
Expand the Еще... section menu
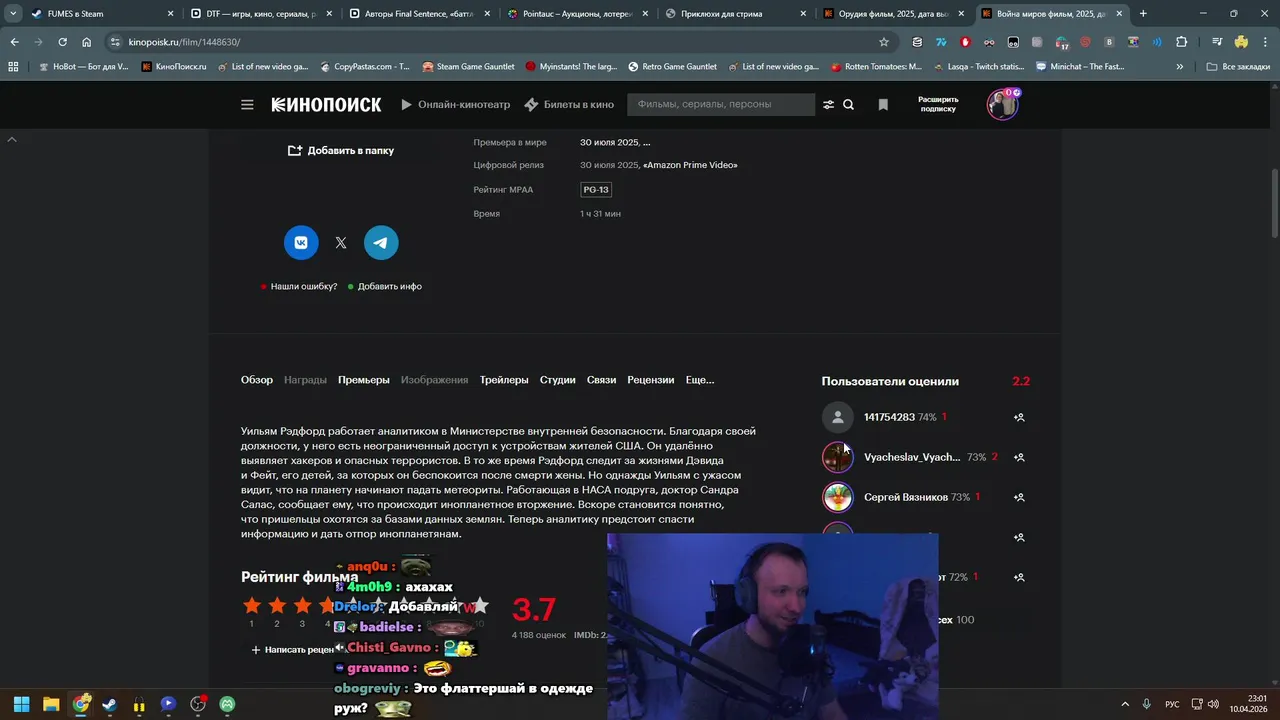click(700, 380)
